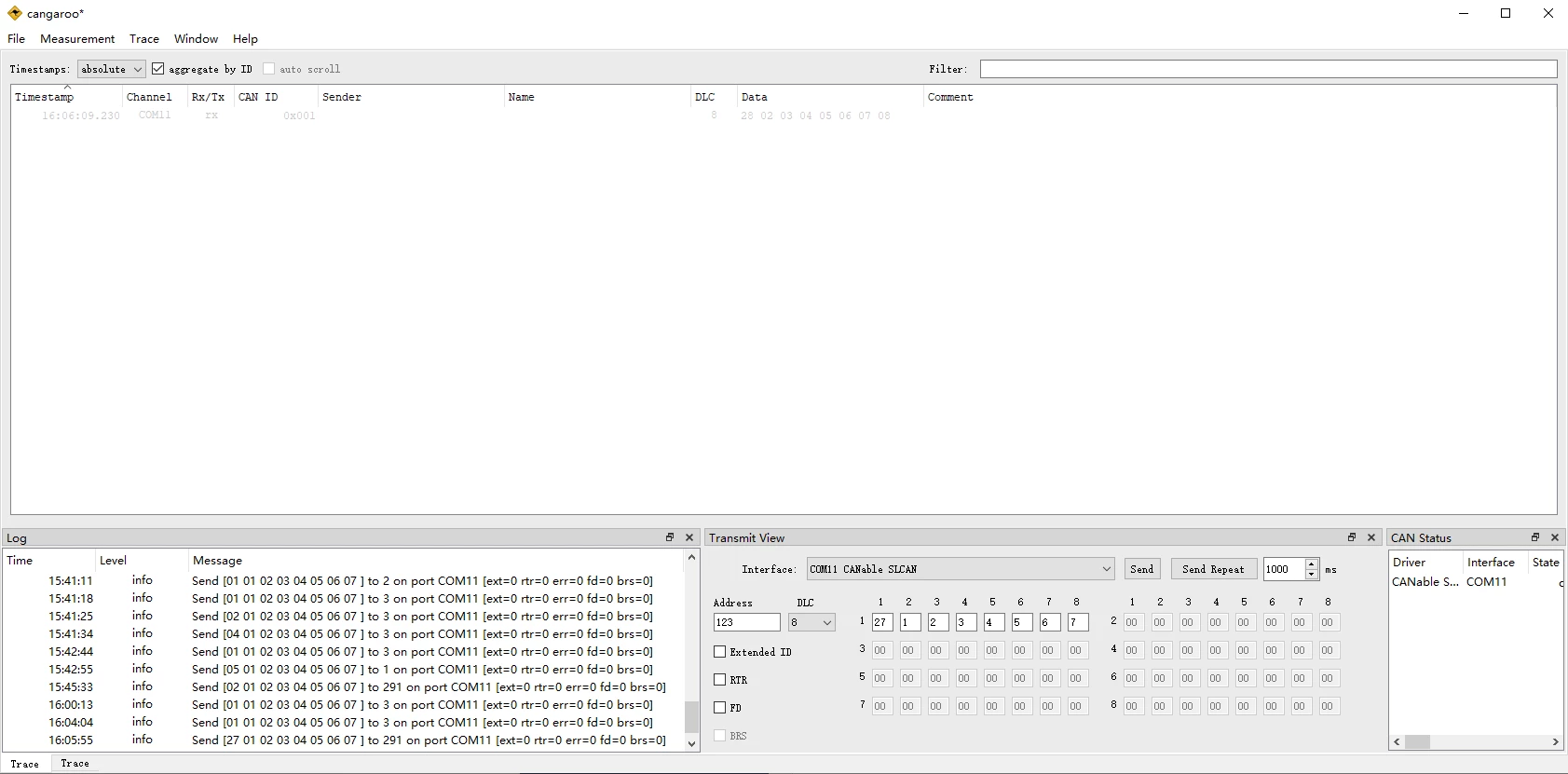1568x774 pixels.
Task: Undock the CAN Status panel
Action: click(1534, 537)
